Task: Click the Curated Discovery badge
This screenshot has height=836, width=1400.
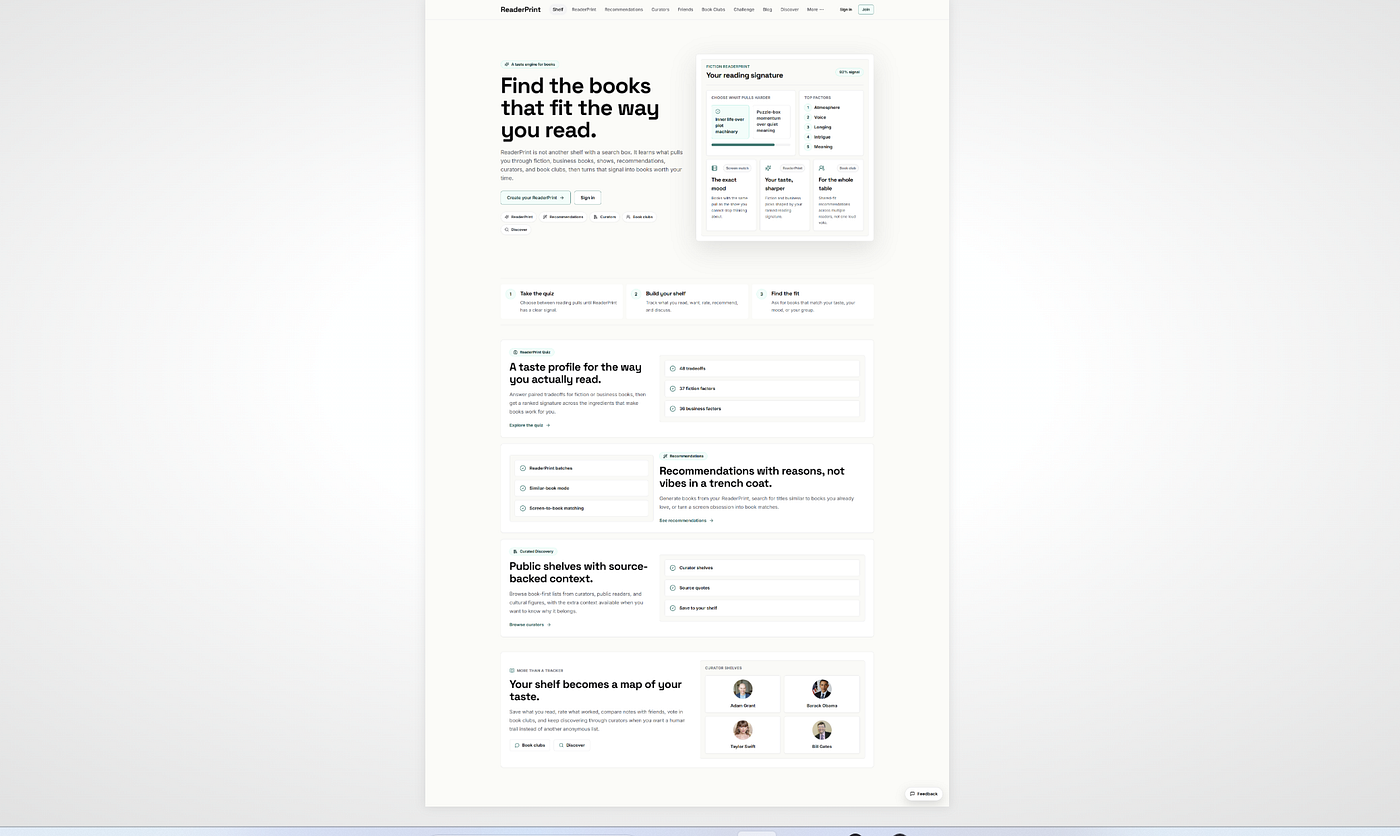Action: (533, 551)
